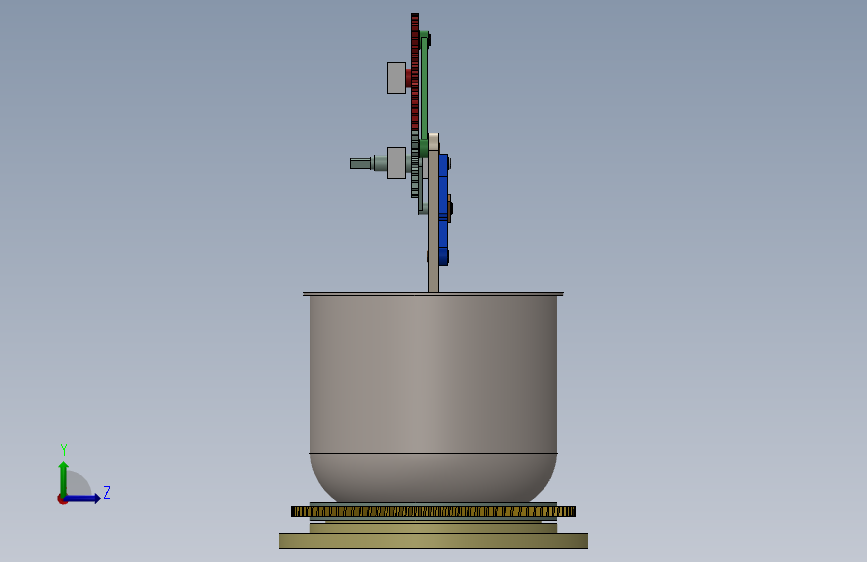This screenshot has height=562, width=867.
Task: Select the lower grey block on the shaft
Action: [x=396, y=163]
